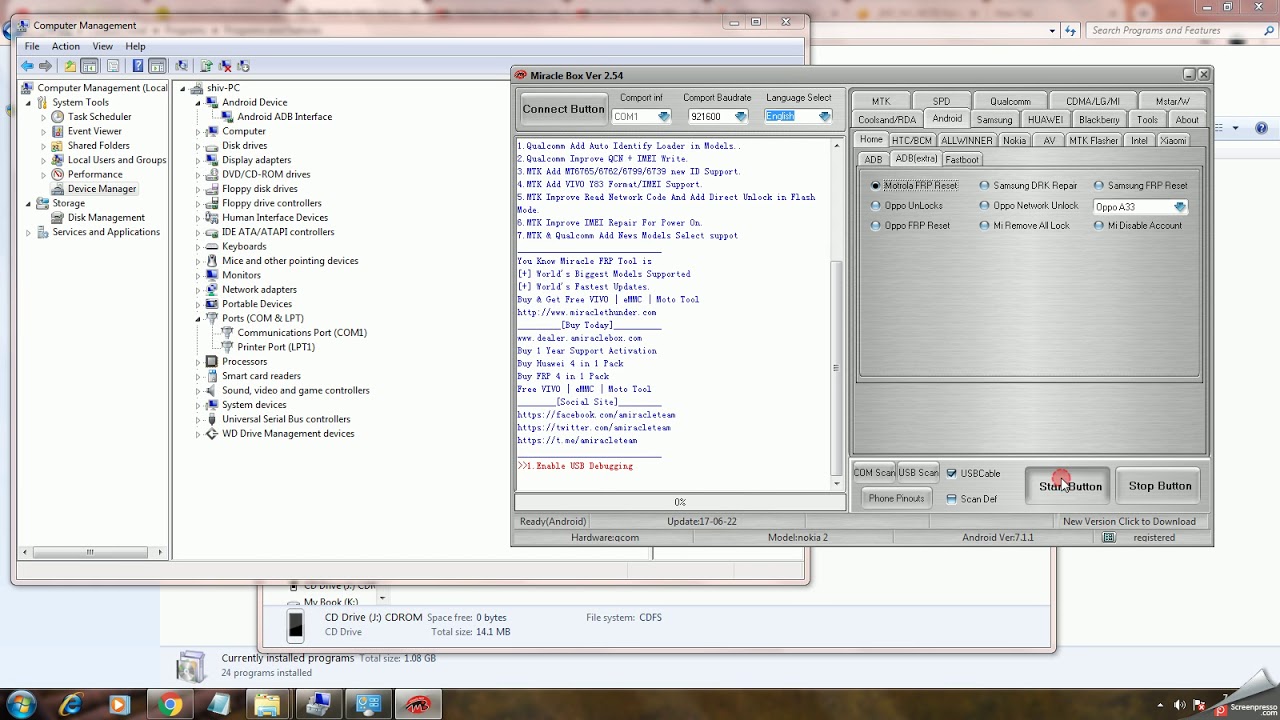Click the Scan for hardware changes icon

coord(181,66)
